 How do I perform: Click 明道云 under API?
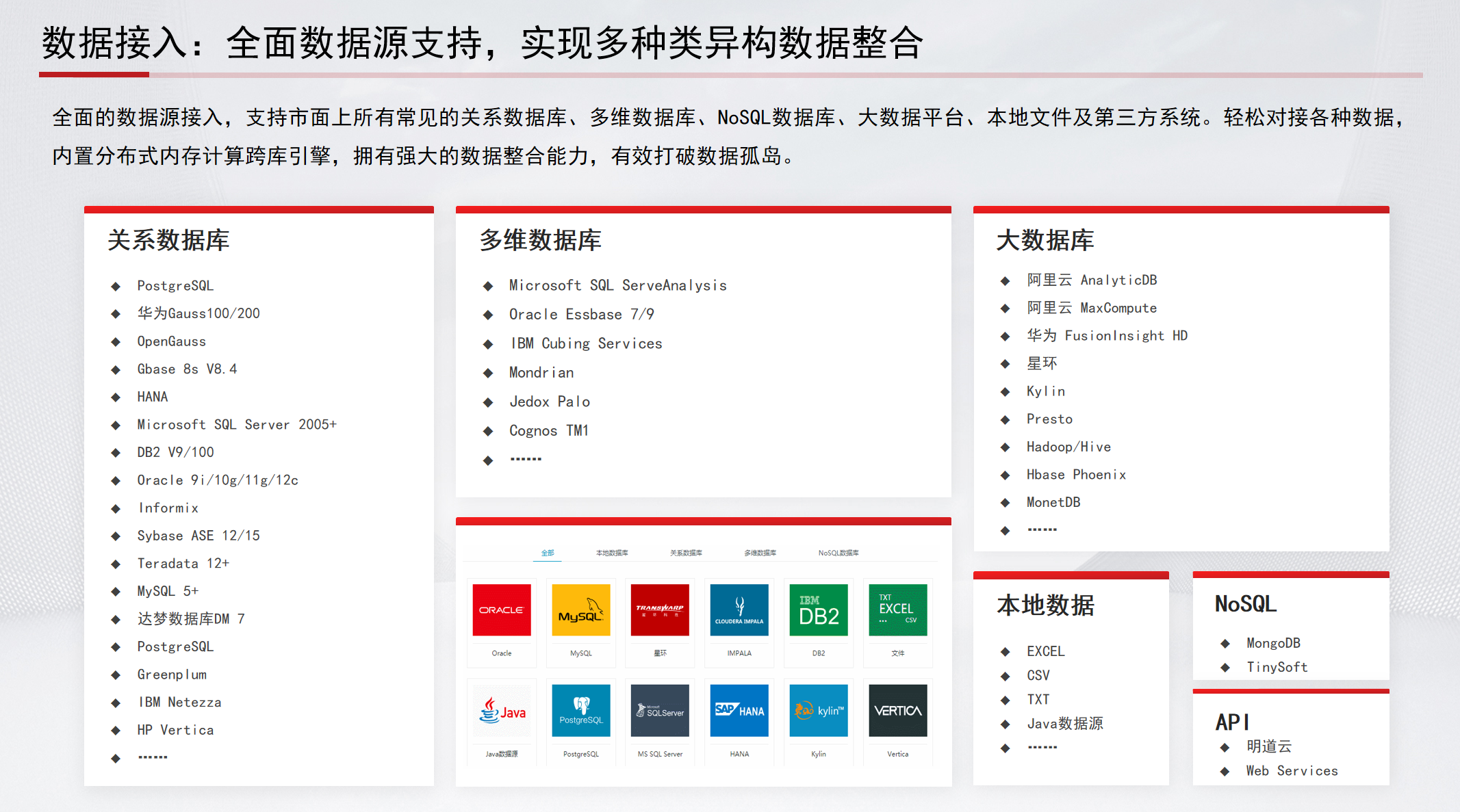[x=1269, y=746]
